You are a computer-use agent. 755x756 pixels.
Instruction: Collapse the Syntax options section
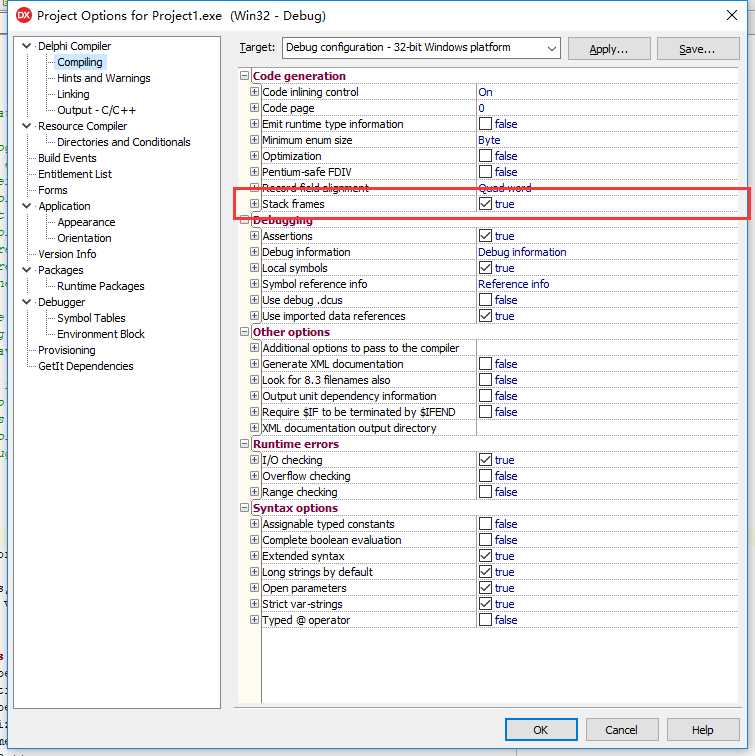(x=244, y=508)
